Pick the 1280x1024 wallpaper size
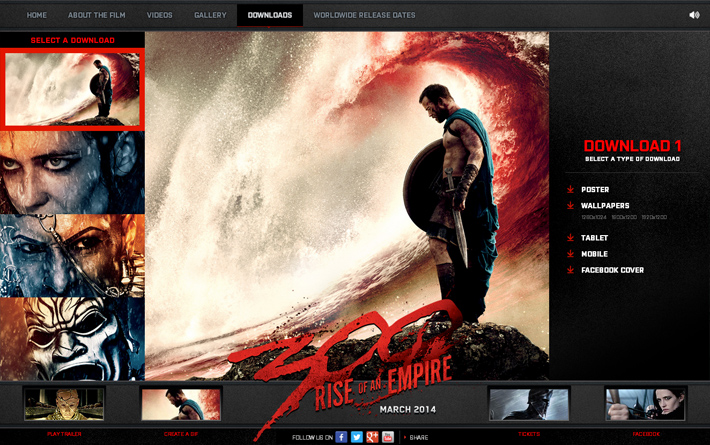 tap(594, 217)
